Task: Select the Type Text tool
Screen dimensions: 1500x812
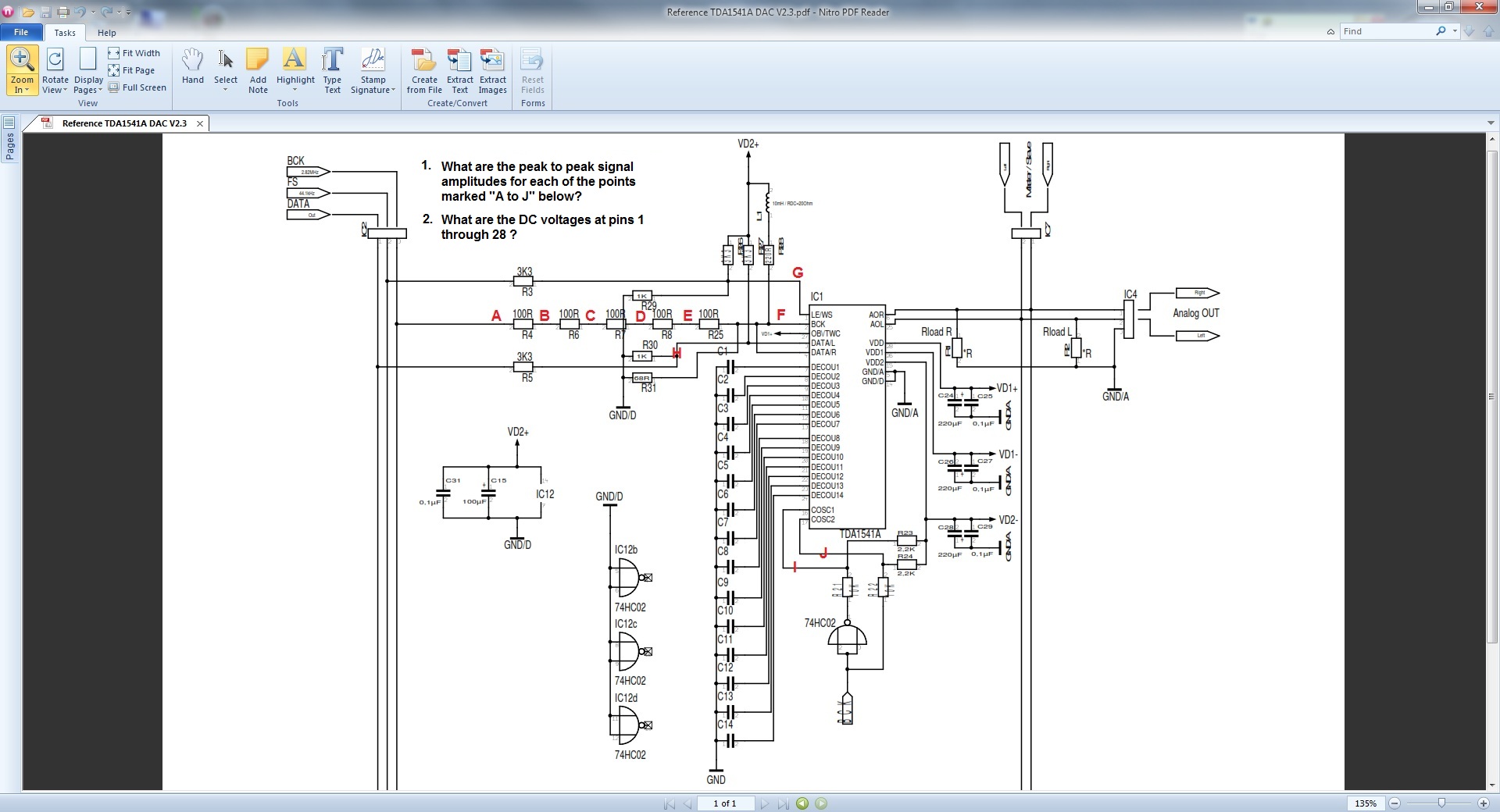Action: pos(332,70)
